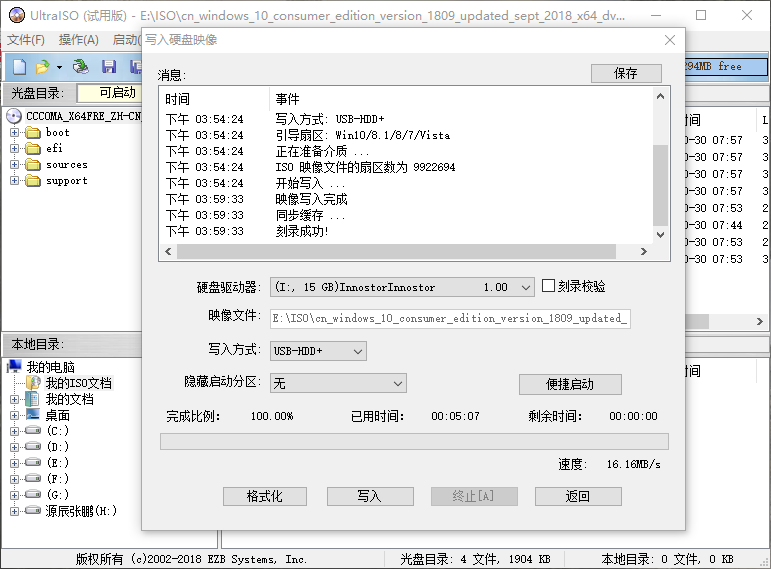Select the sources folder icon
This screenshot has height=569, width=771.
33,165
